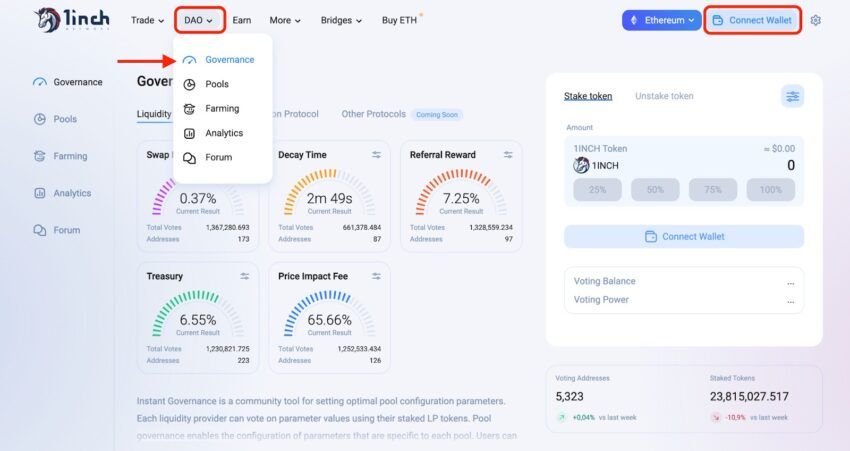Click sidebar Governance gauge icon
850x451 pixels.
pyautogui.click(x=40, y=82)
